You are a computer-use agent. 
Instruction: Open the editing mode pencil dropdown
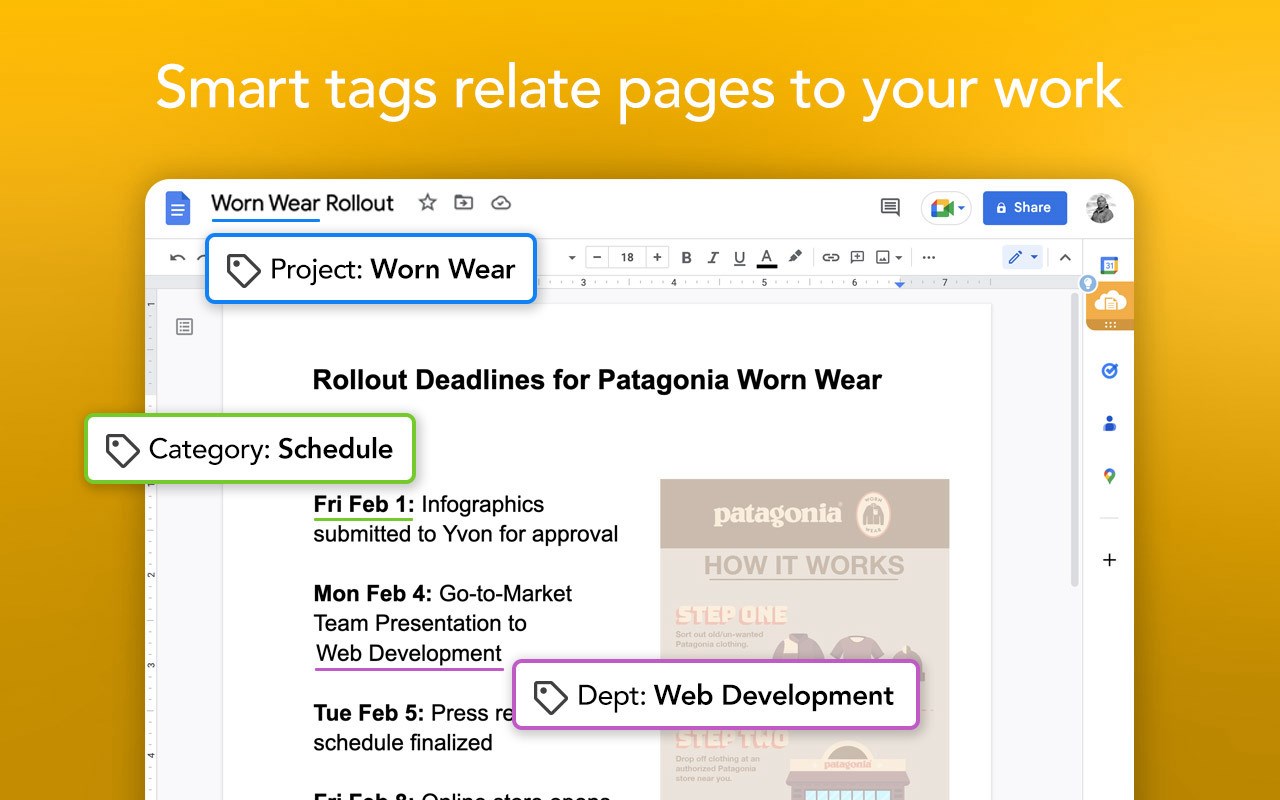point(1023,257)
